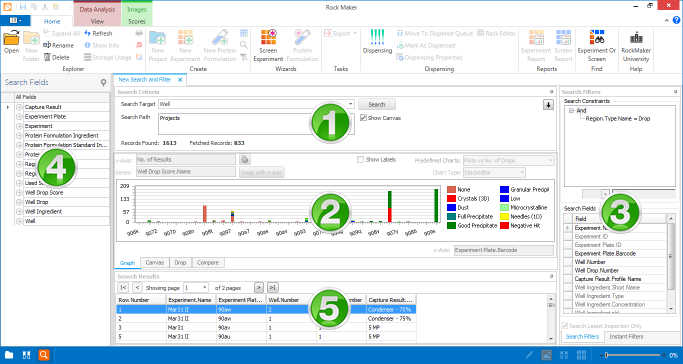Collapse the ribbon with the caret icon
The height and width of the screenshot is (364, 683).
tap(666, 20)
